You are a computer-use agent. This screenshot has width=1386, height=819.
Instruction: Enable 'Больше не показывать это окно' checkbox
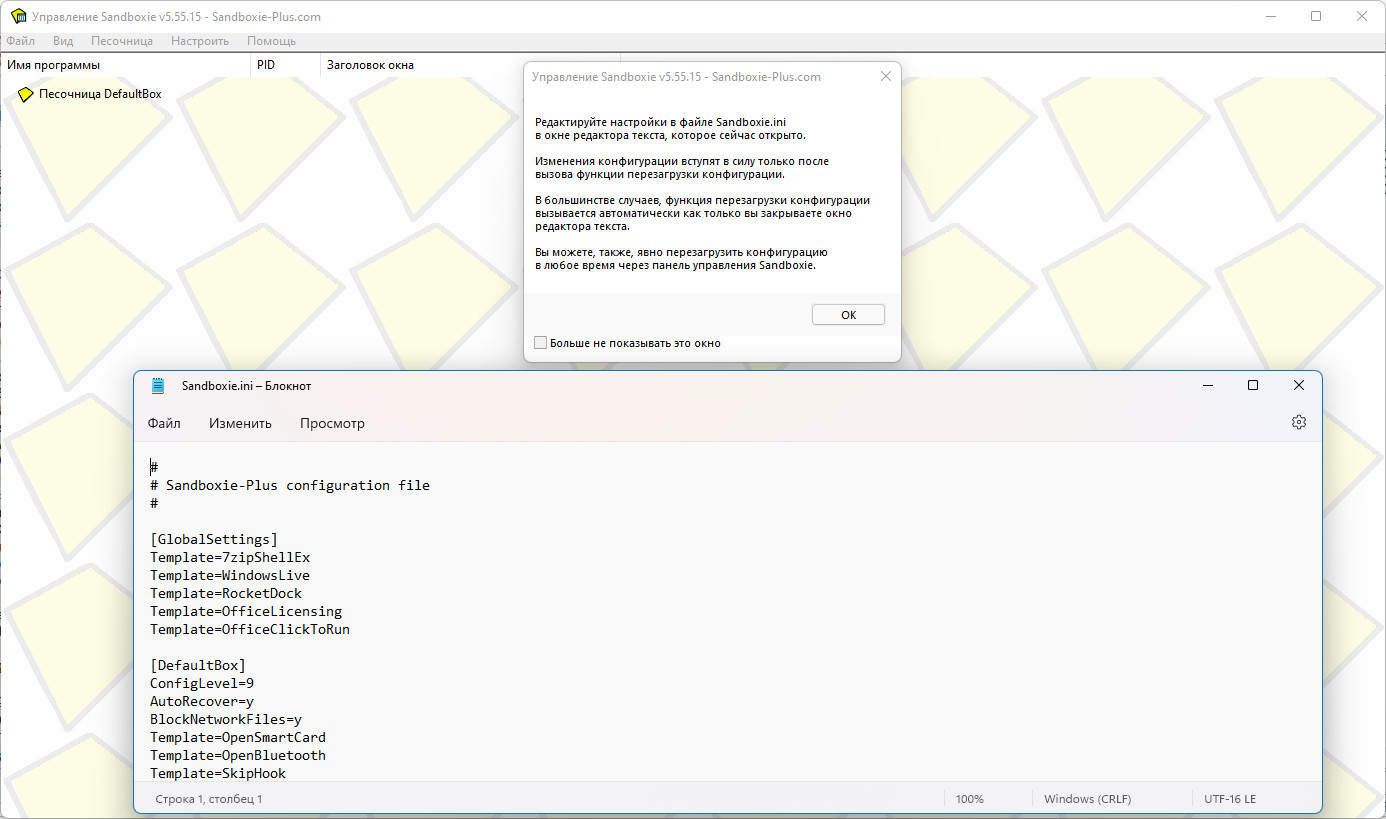click(540, 342)
